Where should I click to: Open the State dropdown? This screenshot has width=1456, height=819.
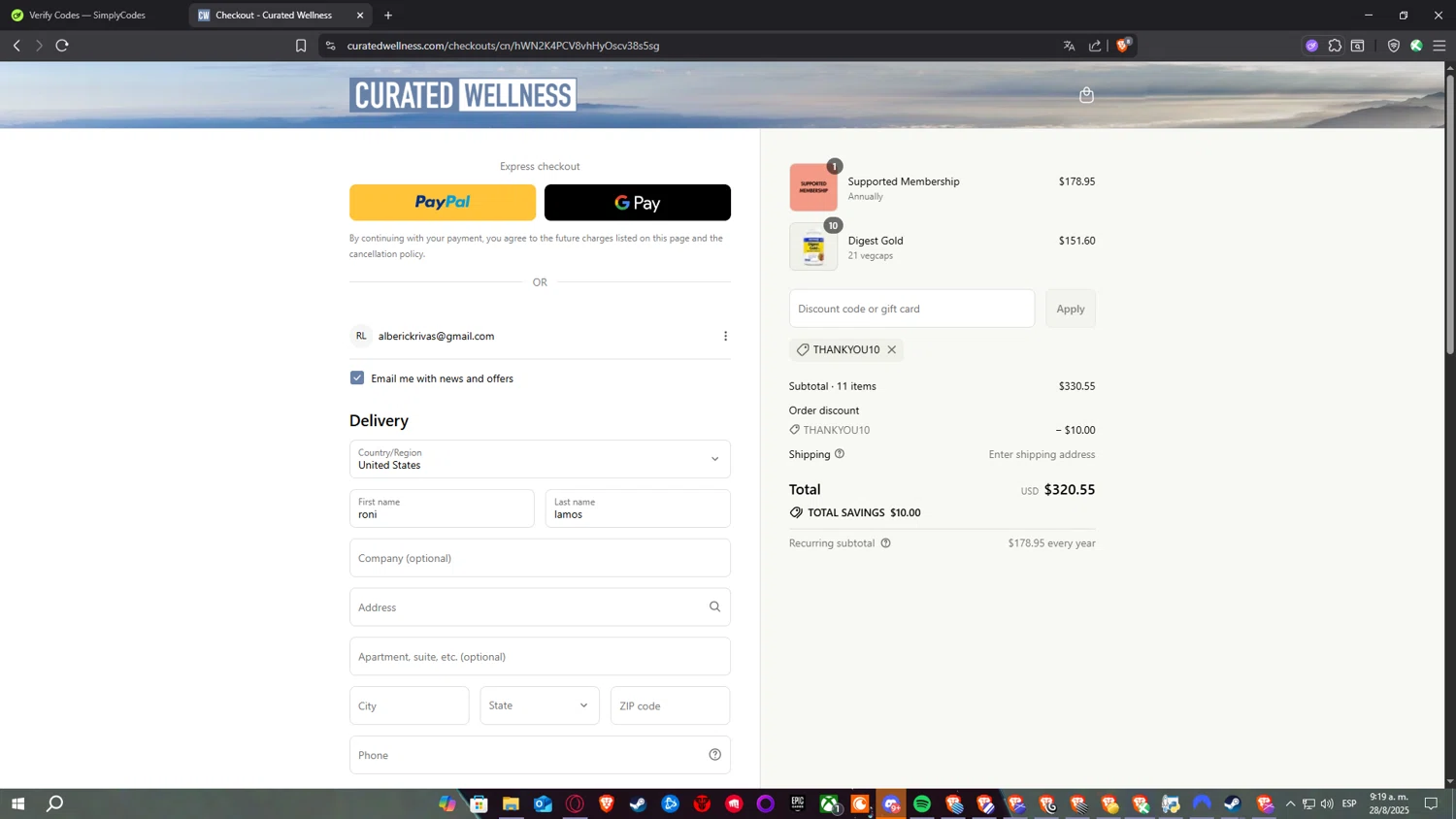click(x=540, y=705)
